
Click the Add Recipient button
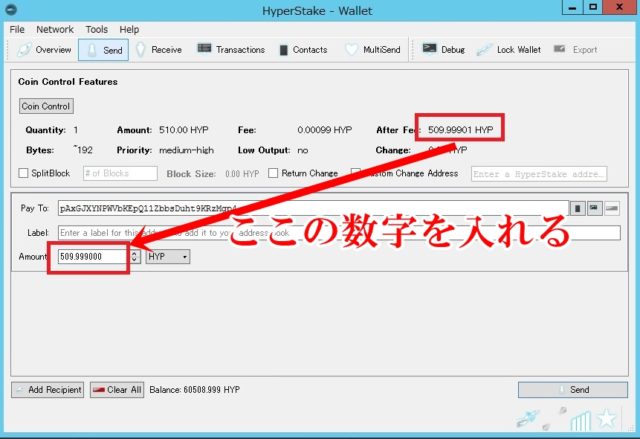[x=48, y=390]
